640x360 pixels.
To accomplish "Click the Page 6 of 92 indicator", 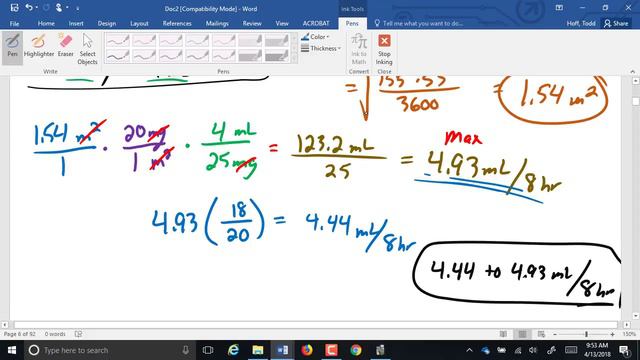I will pos(20,334).
